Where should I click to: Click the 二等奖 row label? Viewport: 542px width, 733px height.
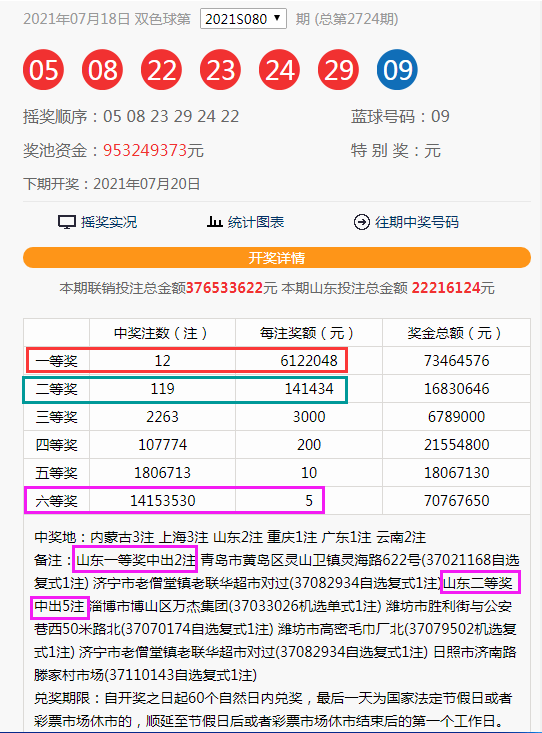tap(57, 389)
